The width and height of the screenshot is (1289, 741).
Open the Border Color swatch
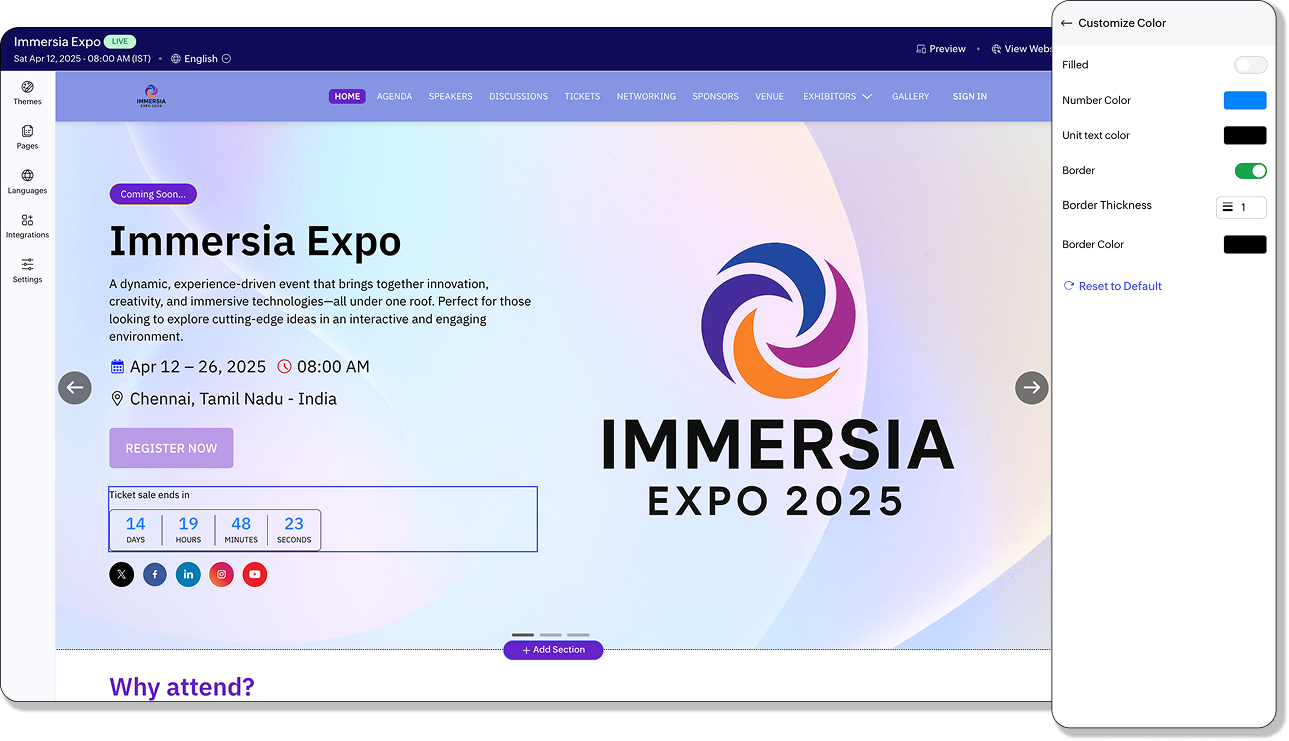pos(1245,244)
